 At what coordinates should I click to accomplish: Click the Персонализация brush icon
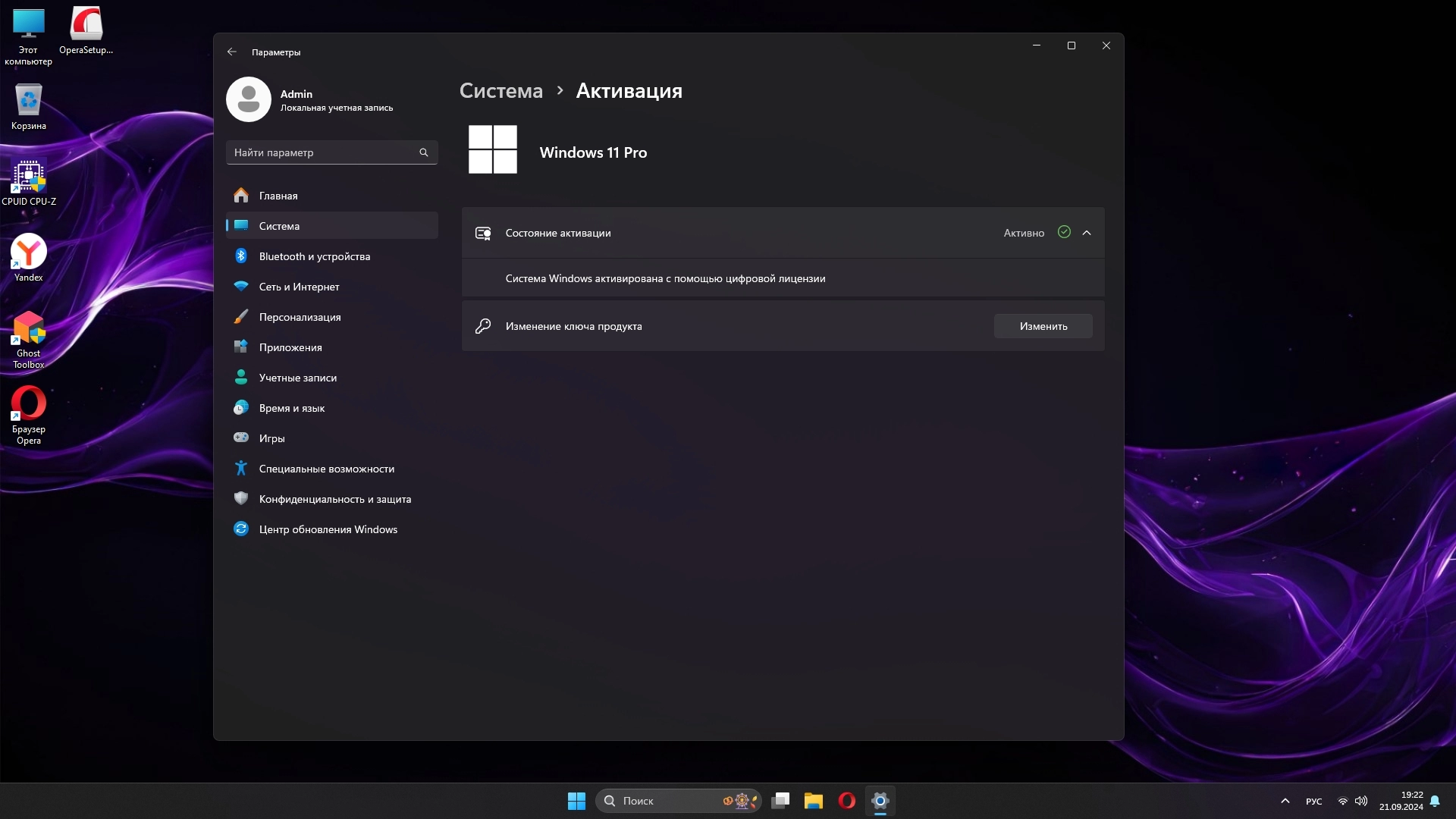click(241, 317)
